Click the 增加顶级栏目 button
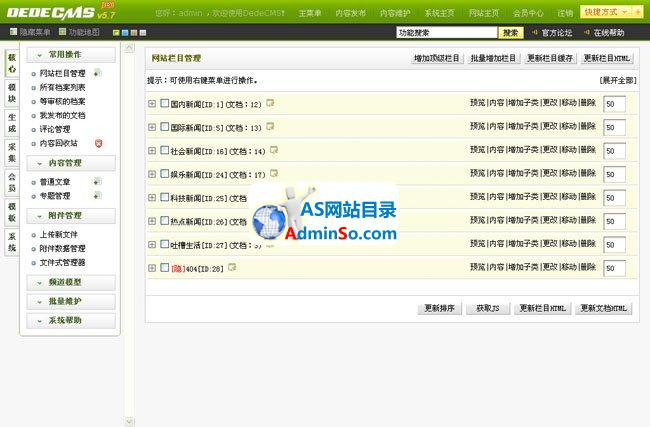 pyautogui.click(x=437, y=58)
